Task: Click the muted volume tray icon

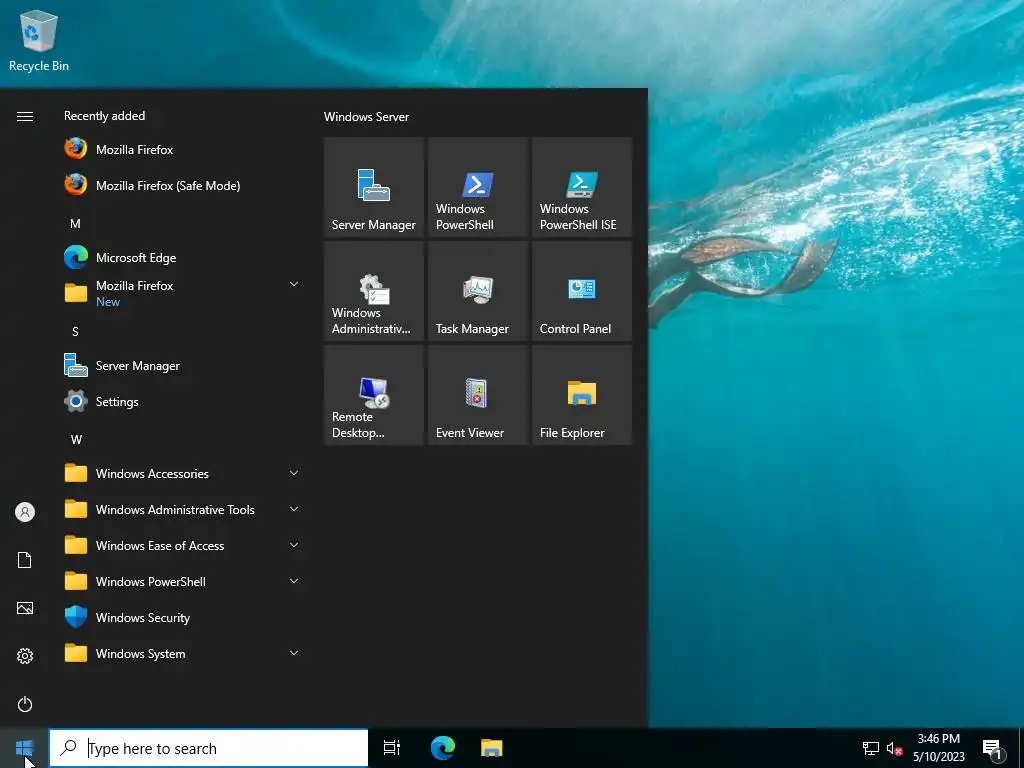Action: tap(894, 748)
